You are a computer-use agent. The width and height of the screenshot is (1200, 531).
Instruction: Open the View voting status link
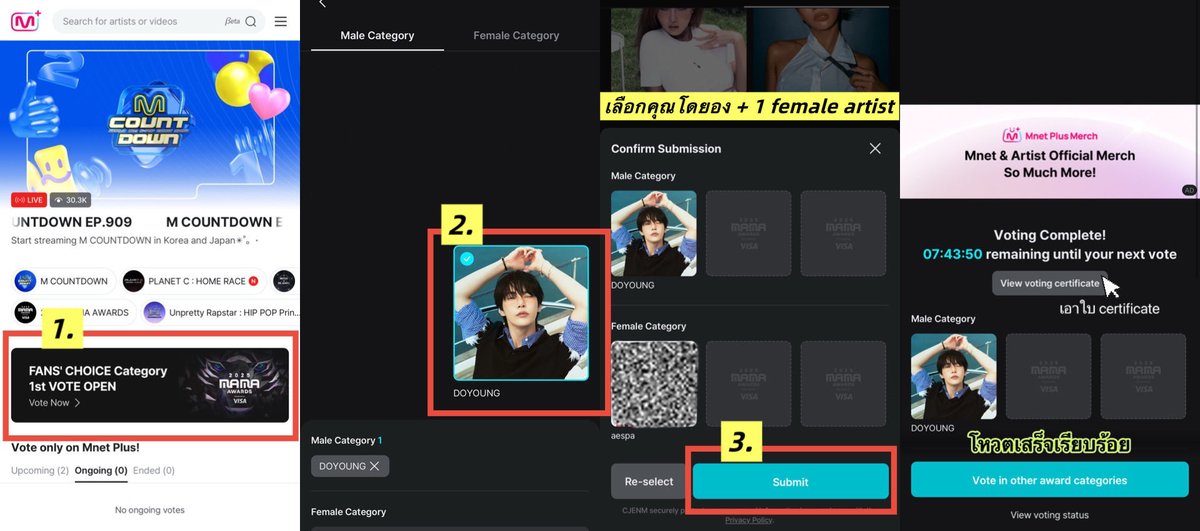coord(1049,515)
